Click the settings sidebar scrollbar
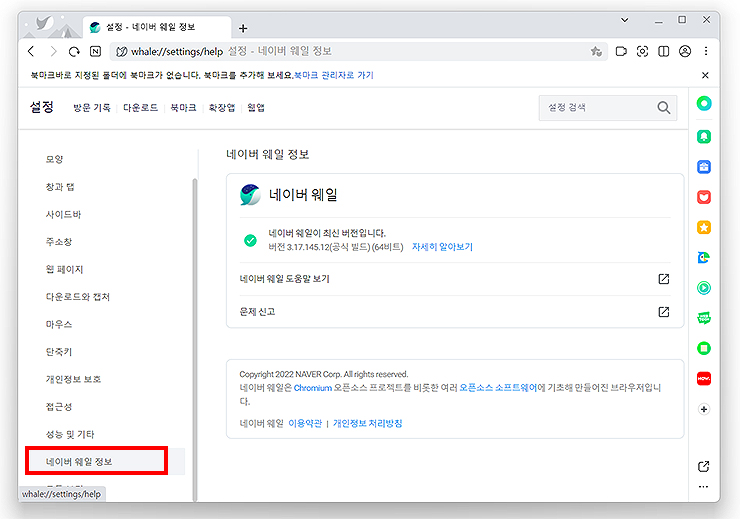Screen dimensions: 740x519 (194, 340)
